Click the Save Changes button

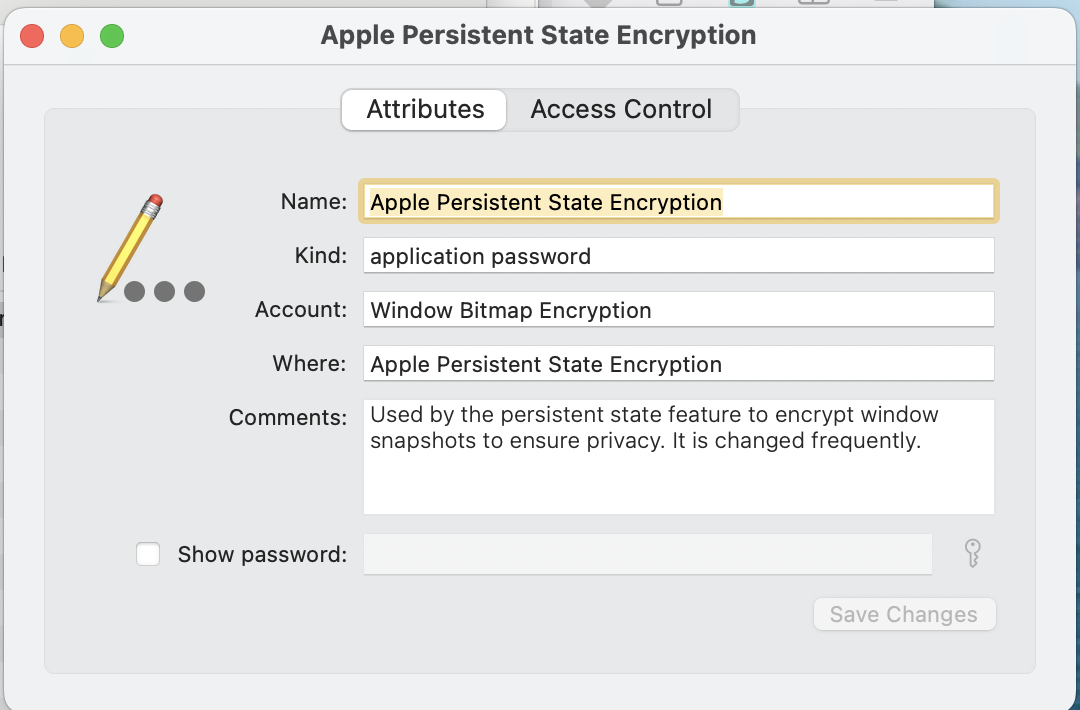click(x=904, y=614)
